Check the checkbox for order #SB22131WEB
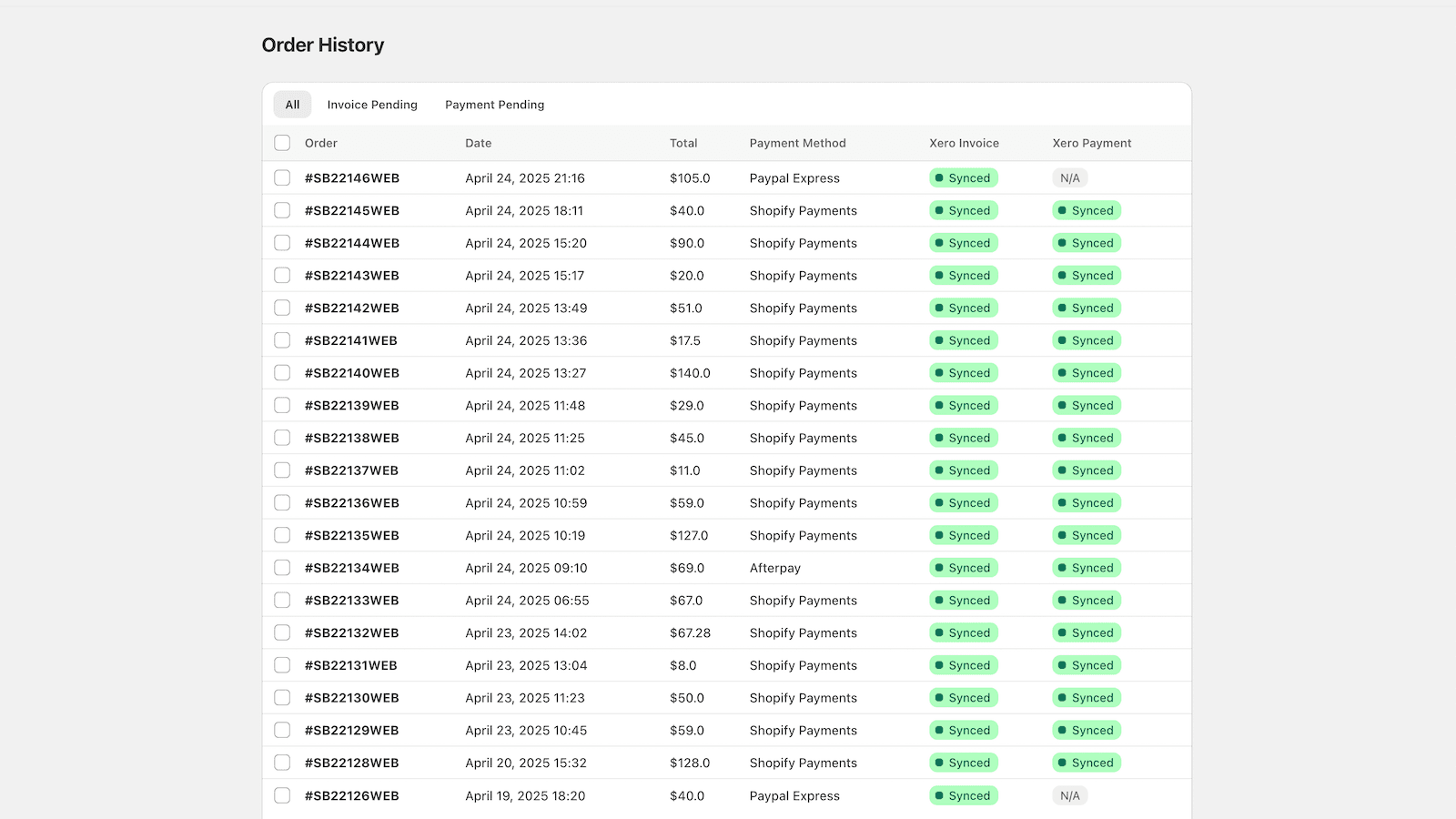Viewport: 1456px width, 819px height. tap(282, 664)
